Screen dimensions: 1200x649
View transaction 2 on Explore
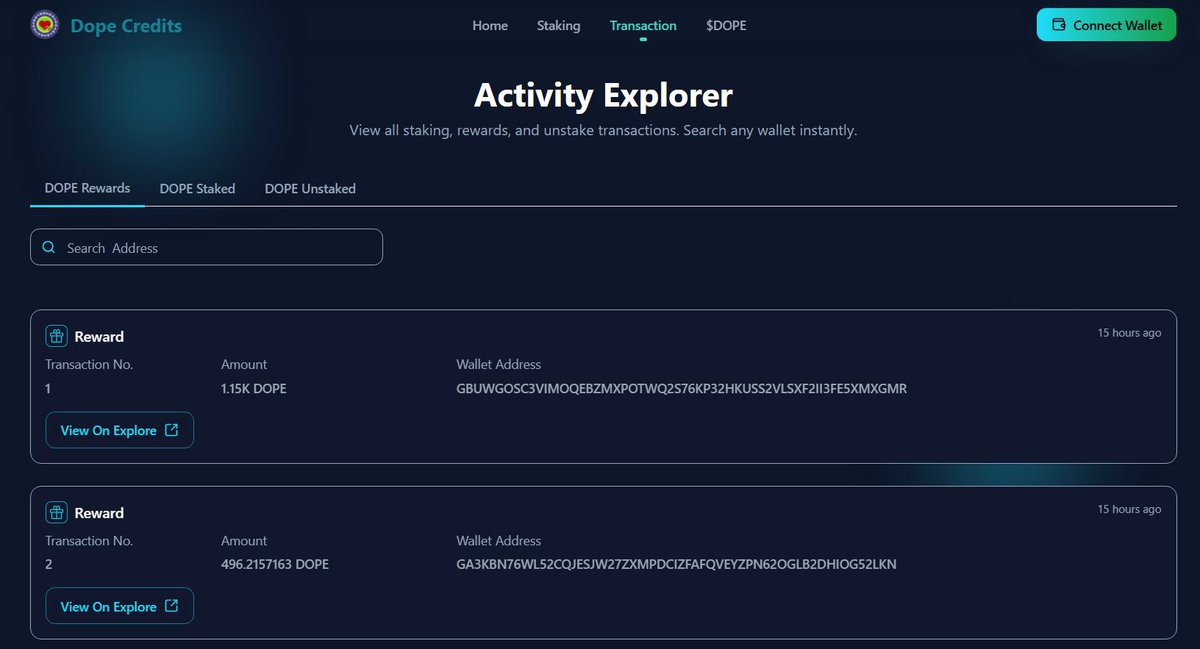pyautogui.click(x=120, y=606)
